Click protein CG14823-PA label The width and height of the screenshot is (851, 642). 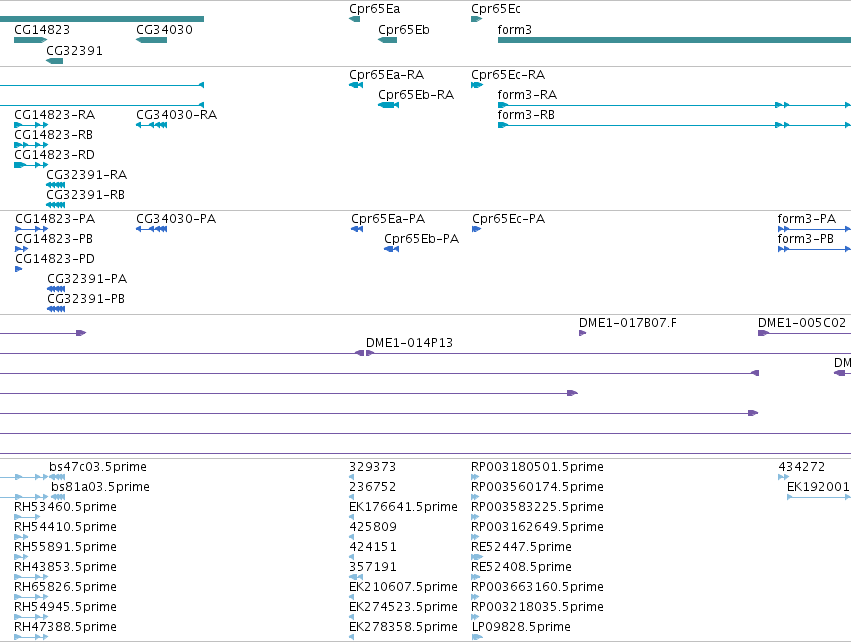click(55, 219)
